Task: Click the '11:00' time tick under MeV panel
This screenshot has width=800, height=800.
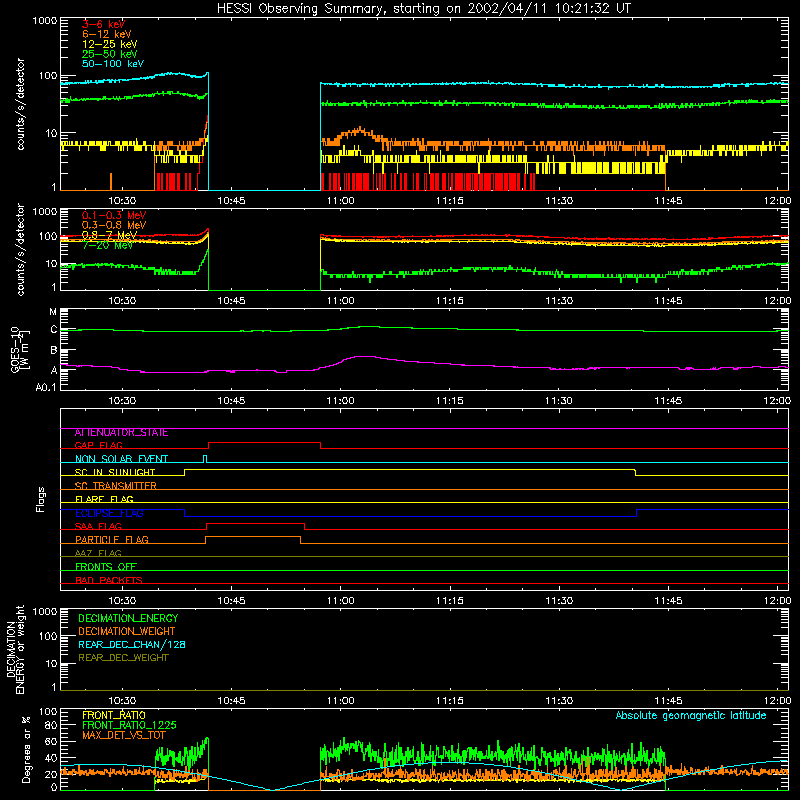Action: (x=340, y=301)
